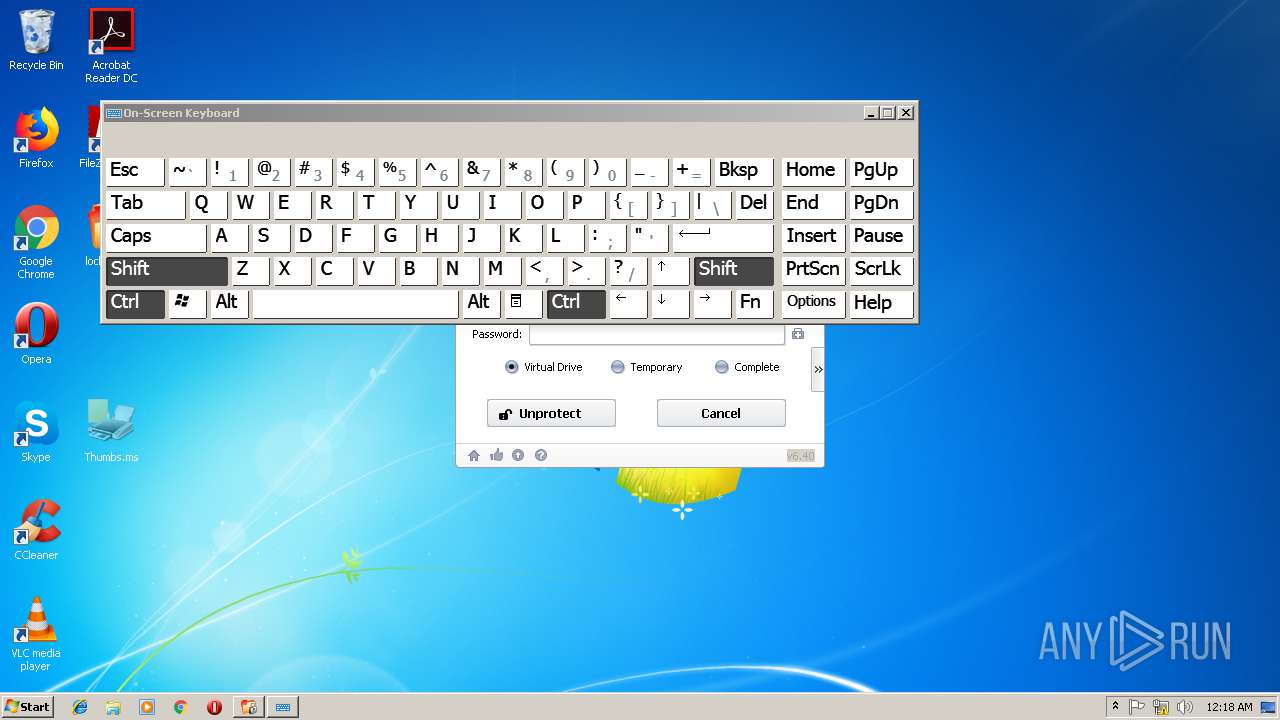Click the left arrow key
The width and height of the screenshot is (1280, 720).
pyautogui.click(x=628, y=303)
